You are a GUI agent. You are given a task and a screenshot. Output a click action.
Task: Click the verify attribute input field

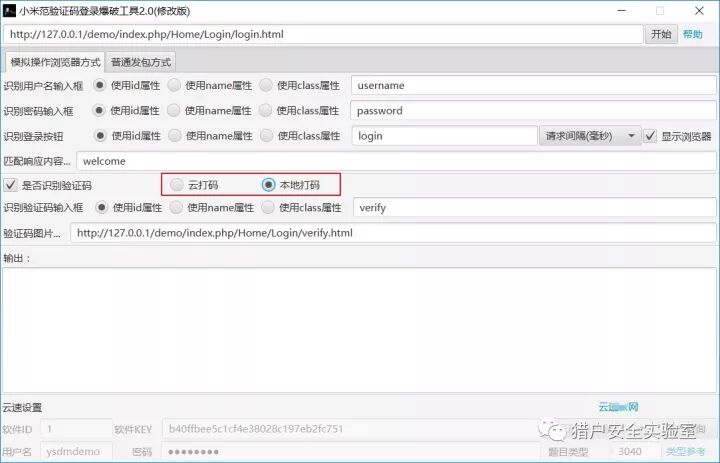click(535, 208)
